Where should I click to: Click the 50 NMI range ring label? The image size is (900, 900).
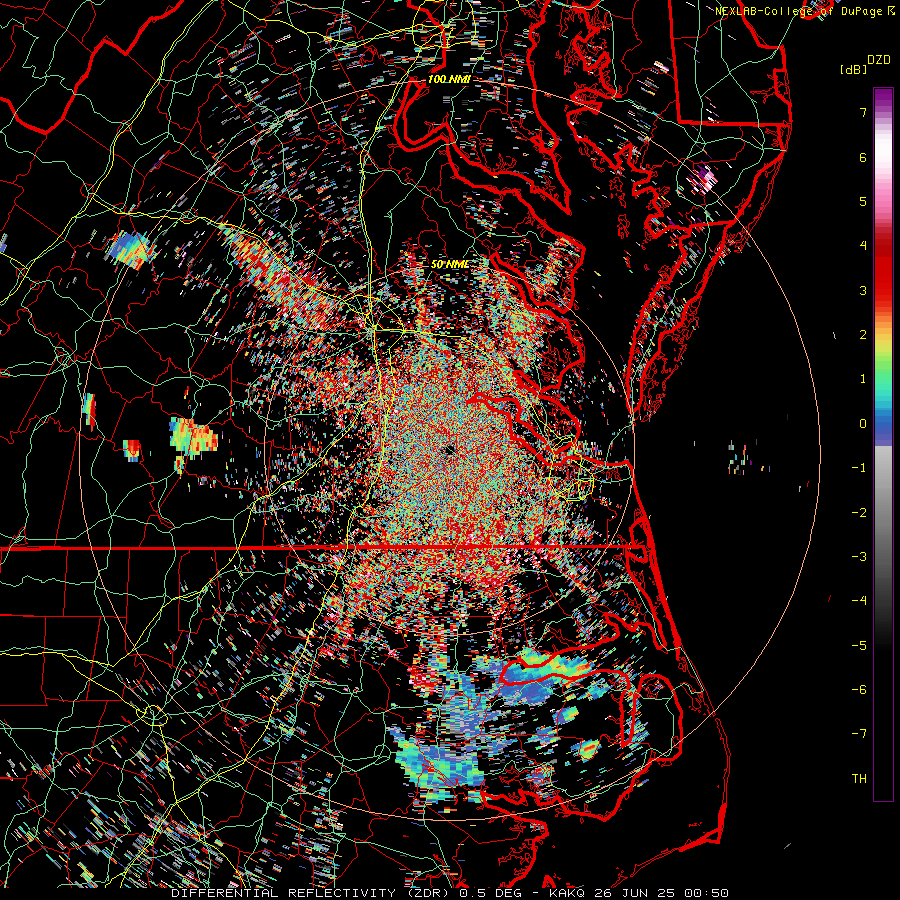(x=449, y=264)
